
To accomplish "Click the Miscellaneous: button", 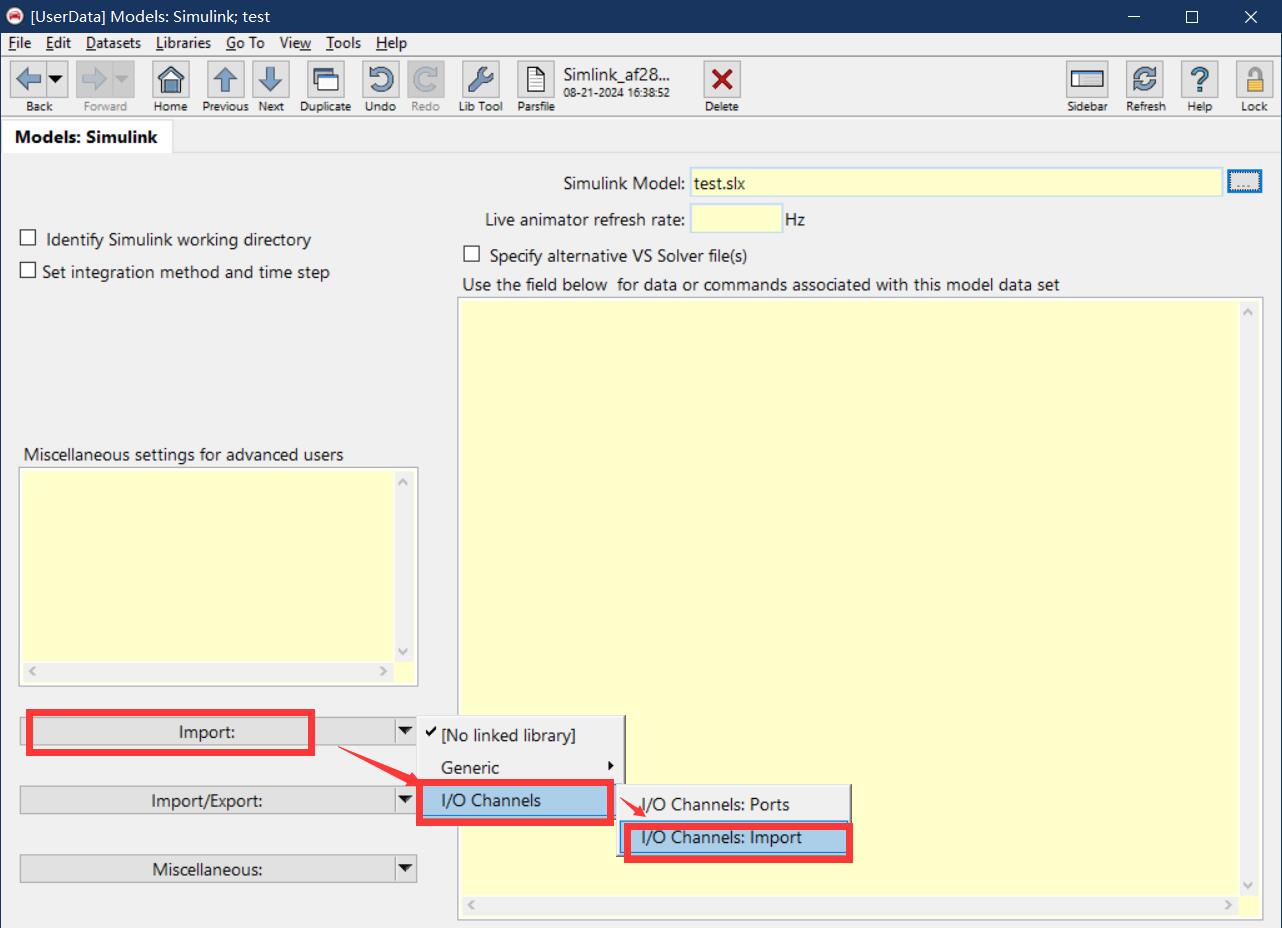I will [x=207, y=869].
